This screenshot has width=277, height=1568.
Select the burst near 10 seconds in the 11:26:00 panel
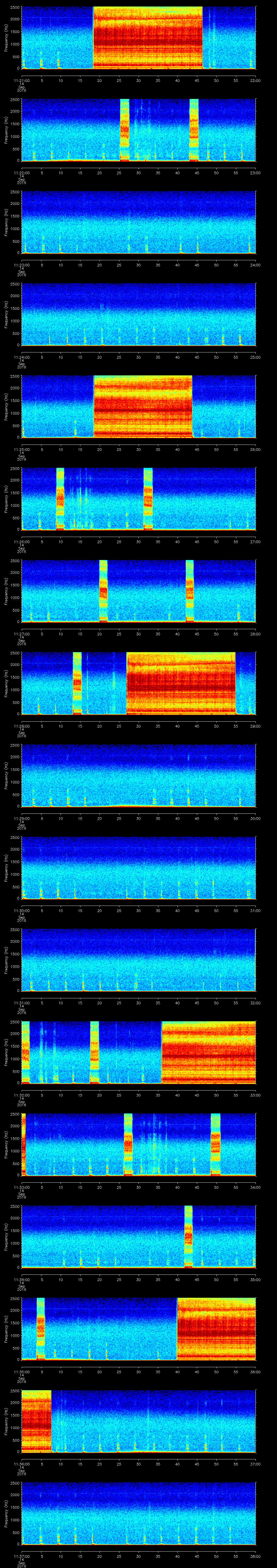pyautogui.click(x=60, y=499)
